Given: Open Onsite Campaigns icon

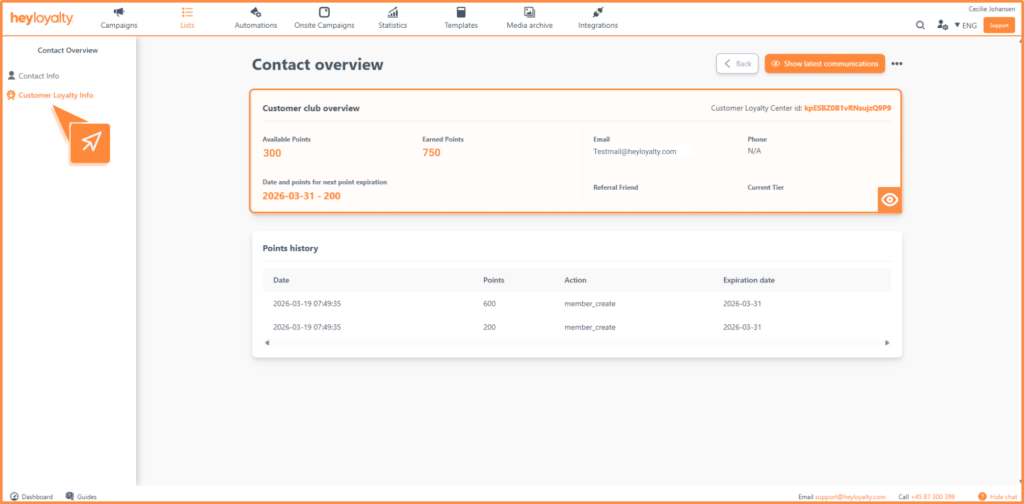Looking at the screenshot, I should (x=324, y=12).
